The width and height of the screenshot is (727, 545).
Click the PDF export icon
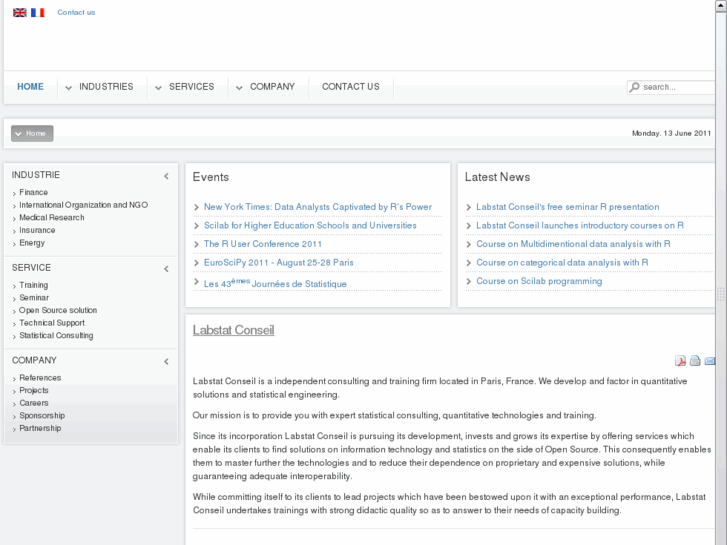(680, 361)
